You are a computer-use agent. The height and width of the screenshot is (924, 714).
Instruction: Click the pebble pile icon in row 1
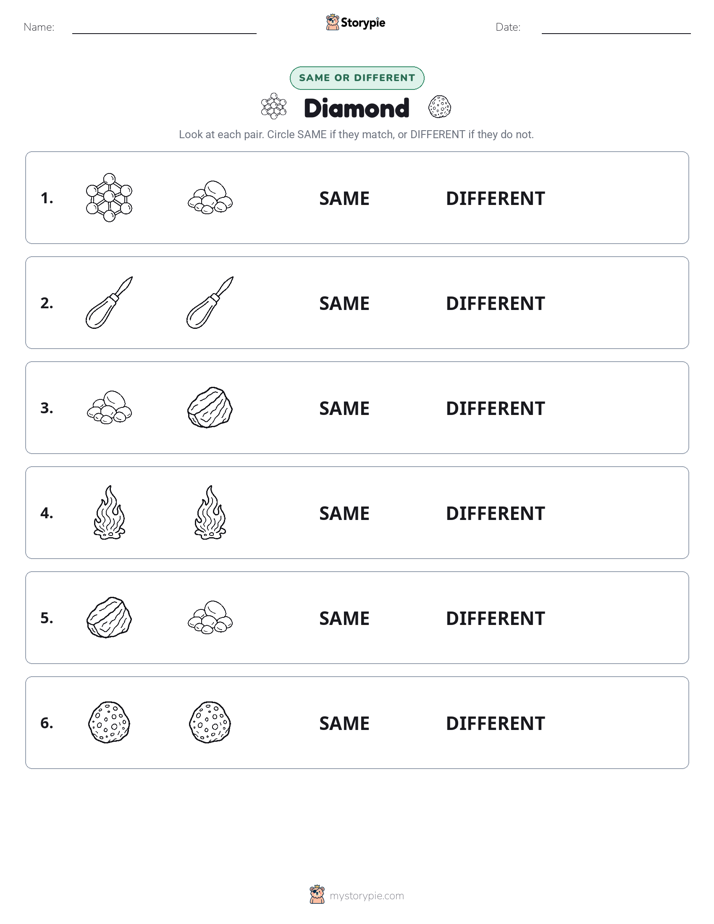210,197
